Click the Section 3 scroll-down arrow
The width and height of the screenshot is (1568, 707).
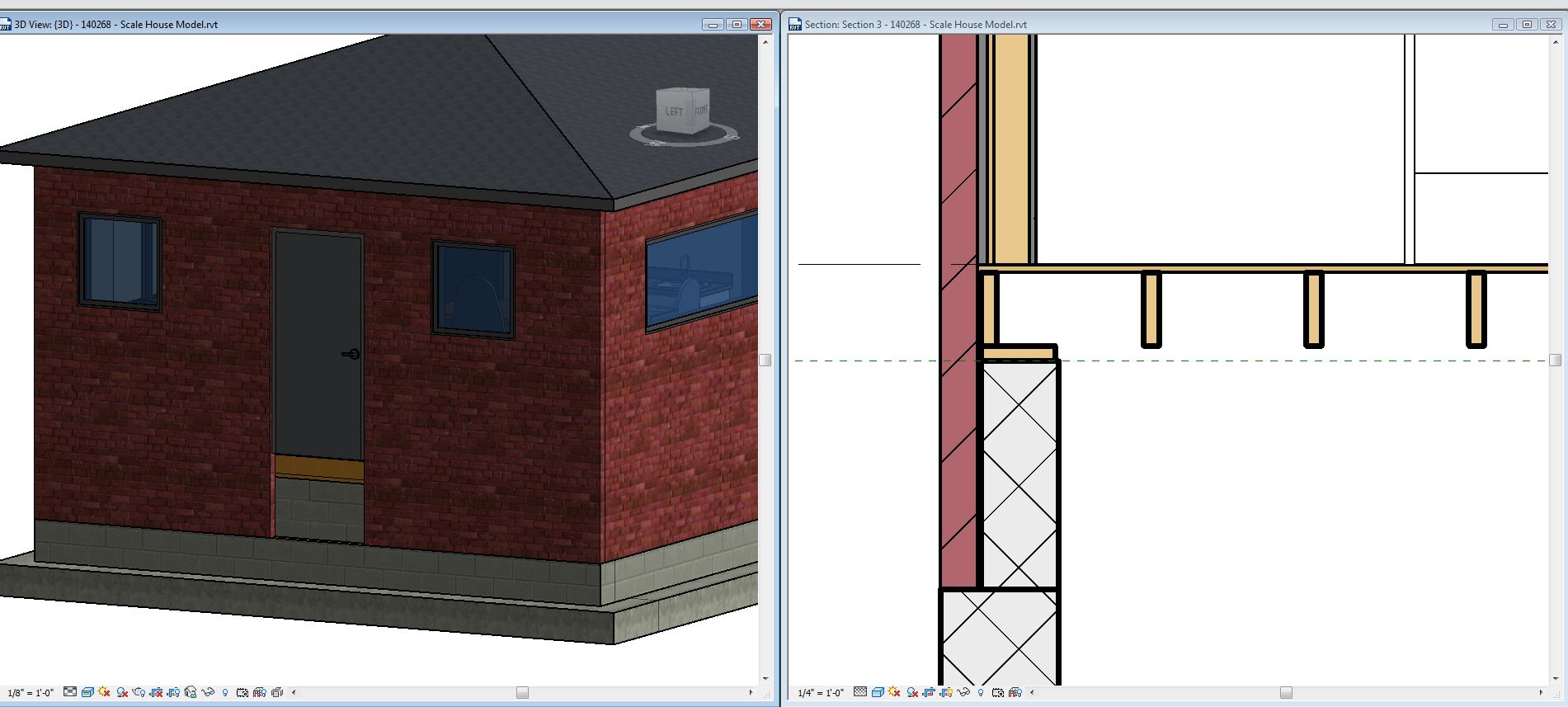coord(1556,679)
